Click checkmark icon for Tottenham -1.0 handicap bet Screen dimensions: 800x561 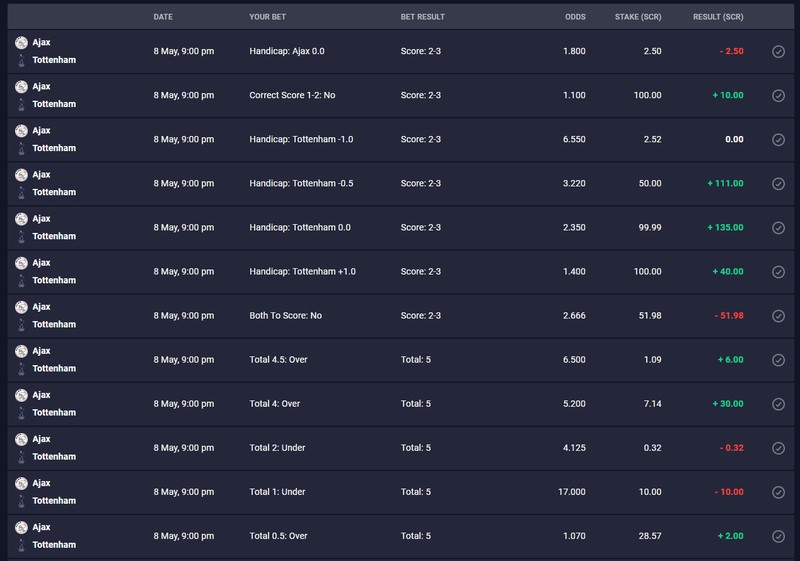778,140
